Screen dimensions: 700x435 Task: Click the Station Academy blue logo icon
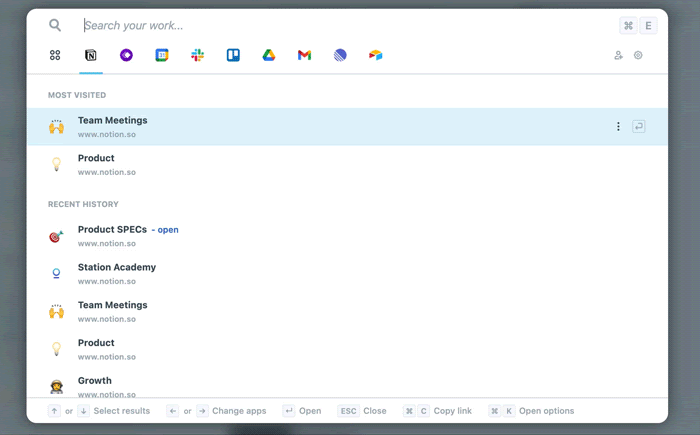[x=56, y=273]
